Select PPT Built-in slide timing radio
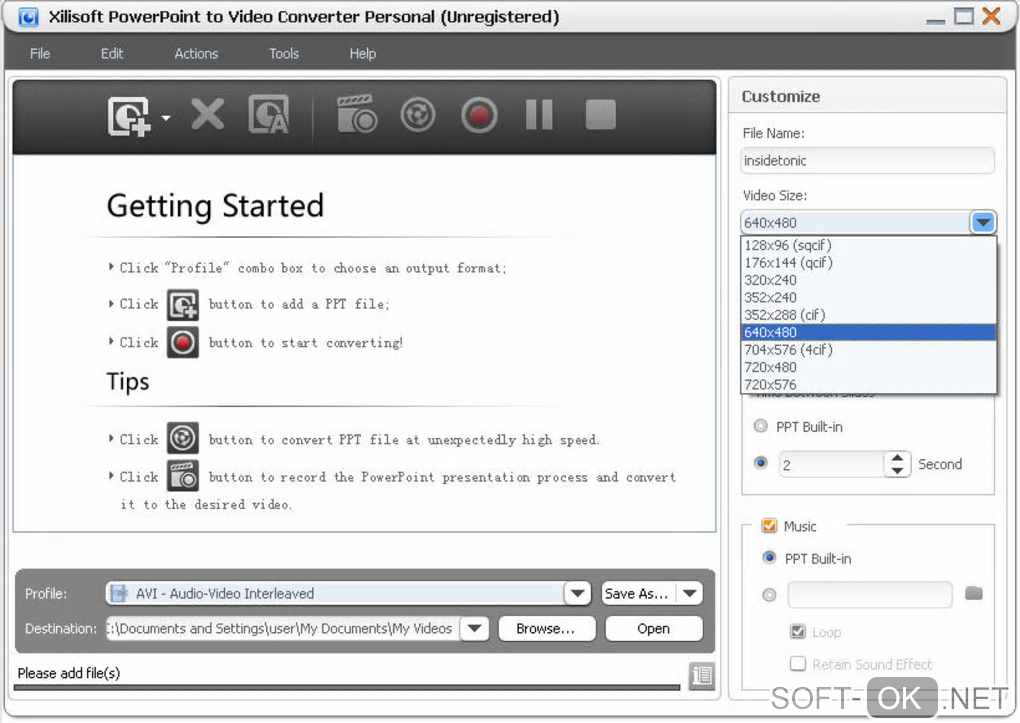Screen dimensions: 1020x723 760,426
